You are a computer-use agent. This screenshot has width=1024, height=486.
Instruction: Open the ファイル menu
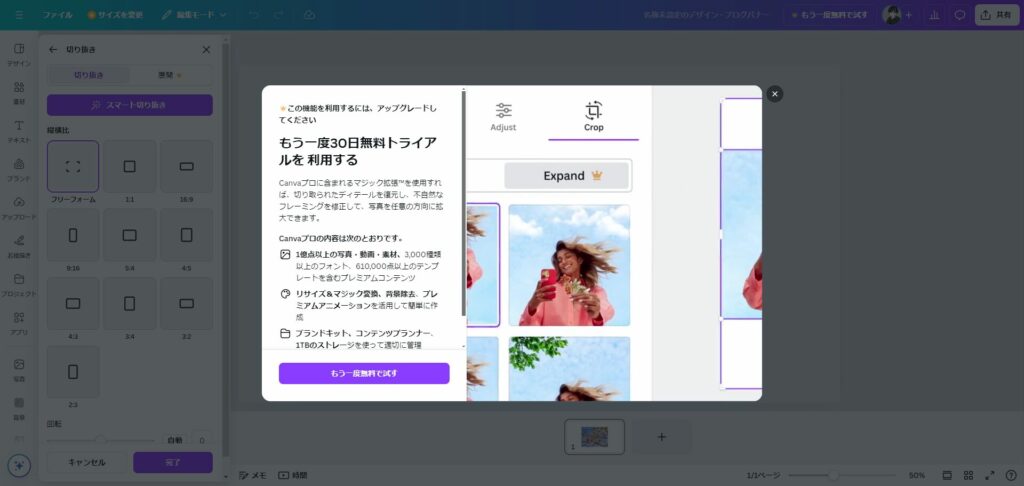[x=57, y=14]
